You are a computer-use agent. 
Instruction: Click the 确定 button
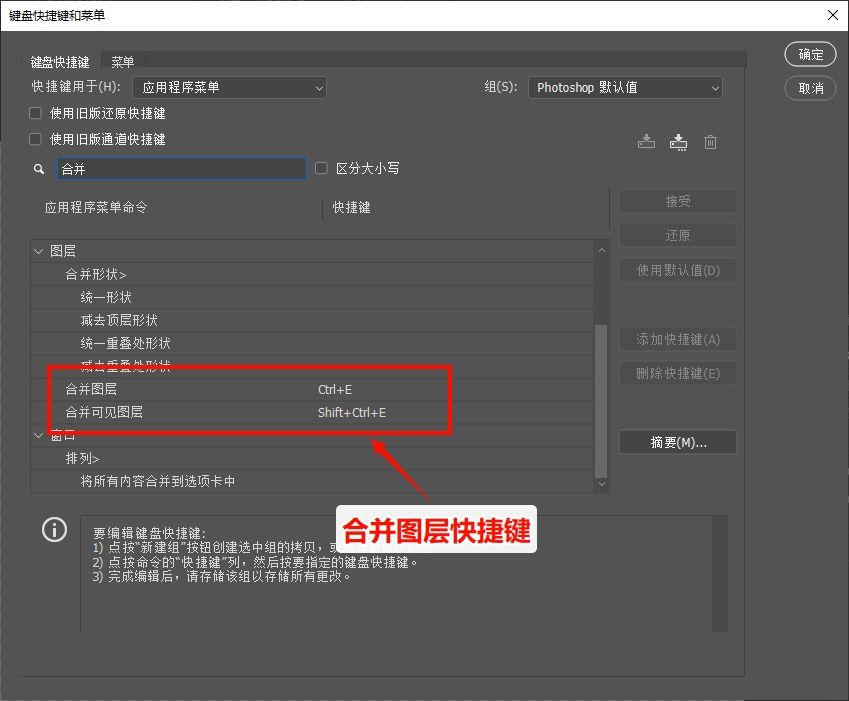(810, 54)
